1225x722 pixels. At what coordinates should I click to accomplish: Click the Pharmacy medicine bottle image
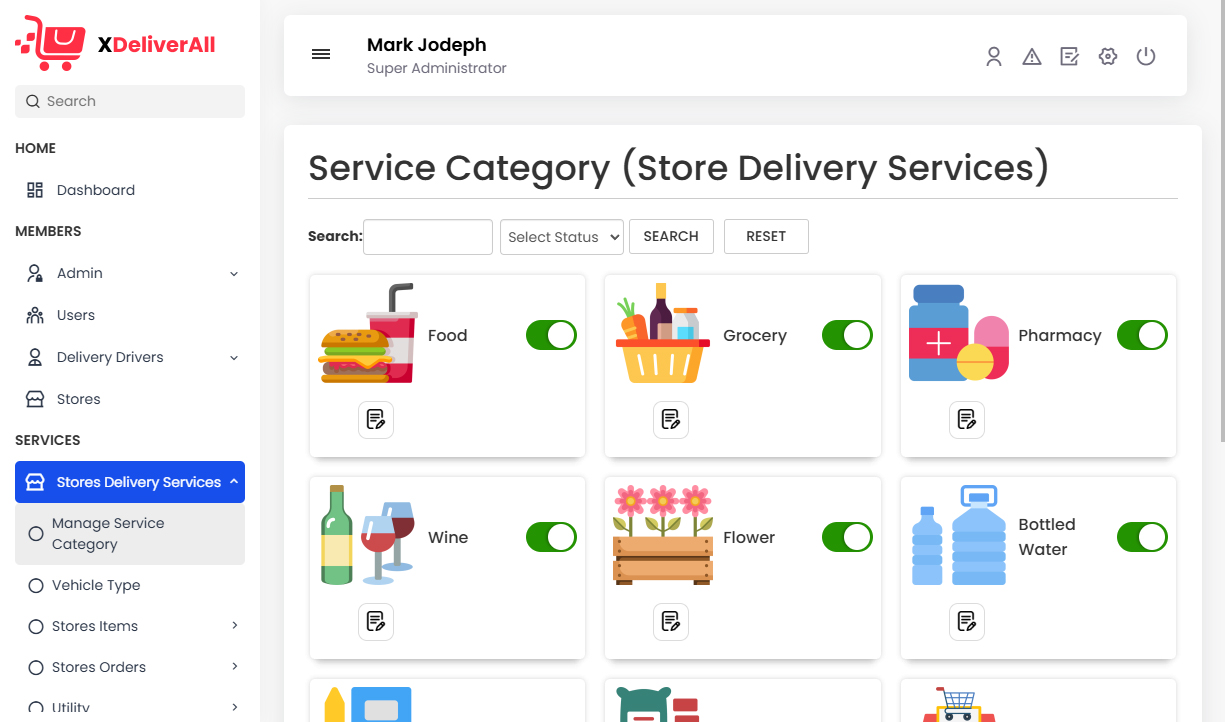(x=958, y=333)
